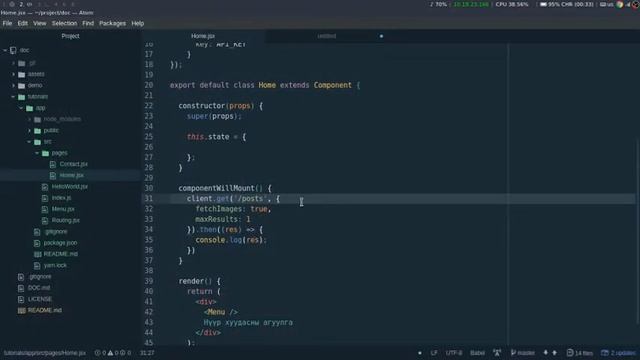Viewport: 640px width, 360px height.
Task: Open the Selection menu
Action: coord(64,23)
